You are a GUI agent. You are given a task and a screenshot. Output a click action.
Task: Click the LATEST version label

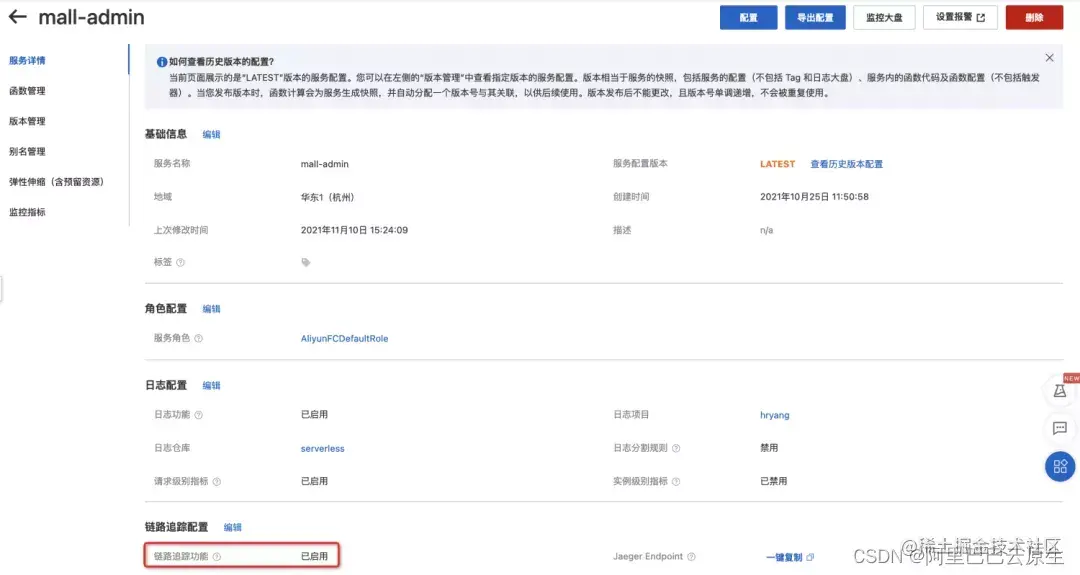click(778, 164)
